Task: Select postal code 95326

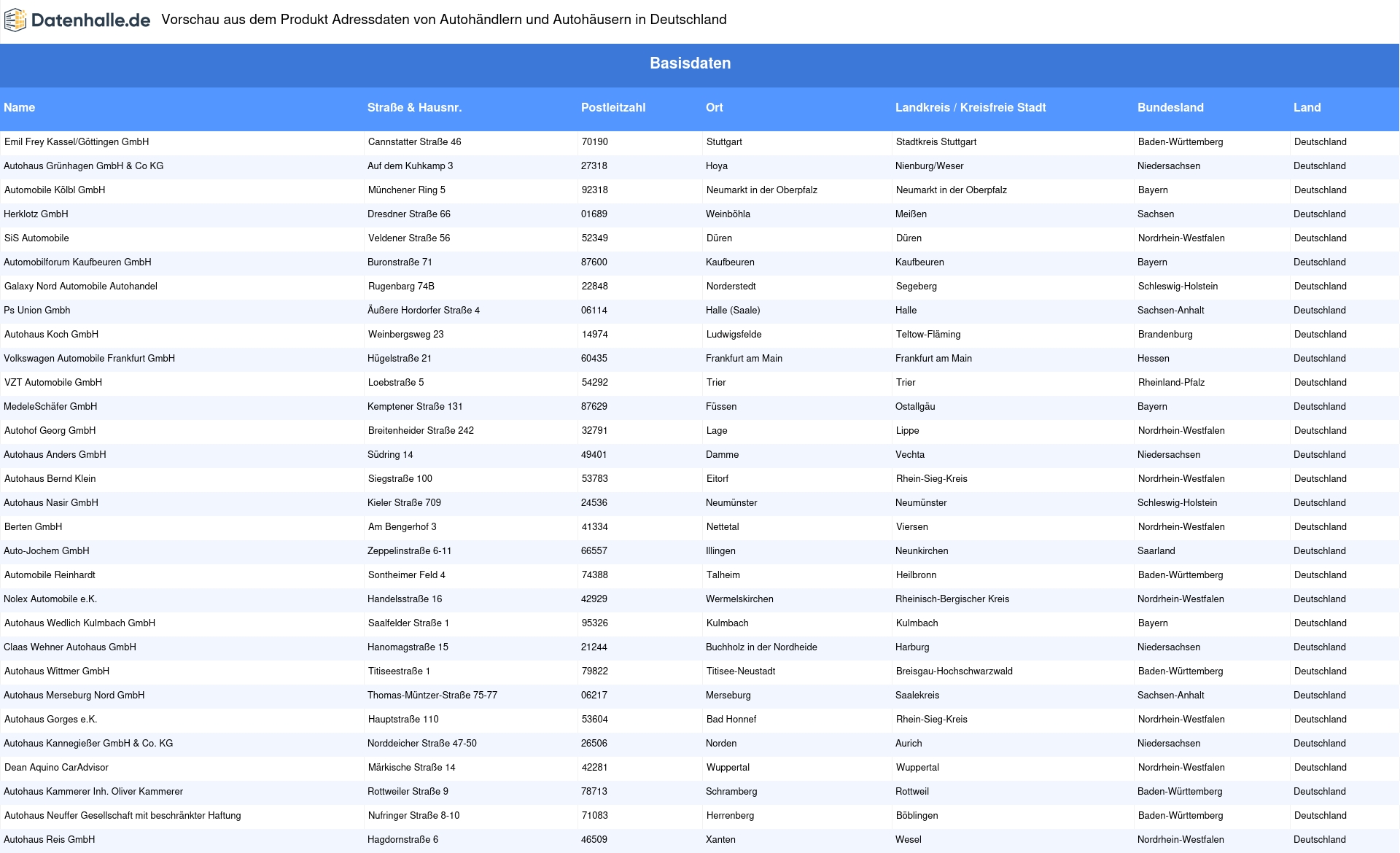Action: (595, 623)
